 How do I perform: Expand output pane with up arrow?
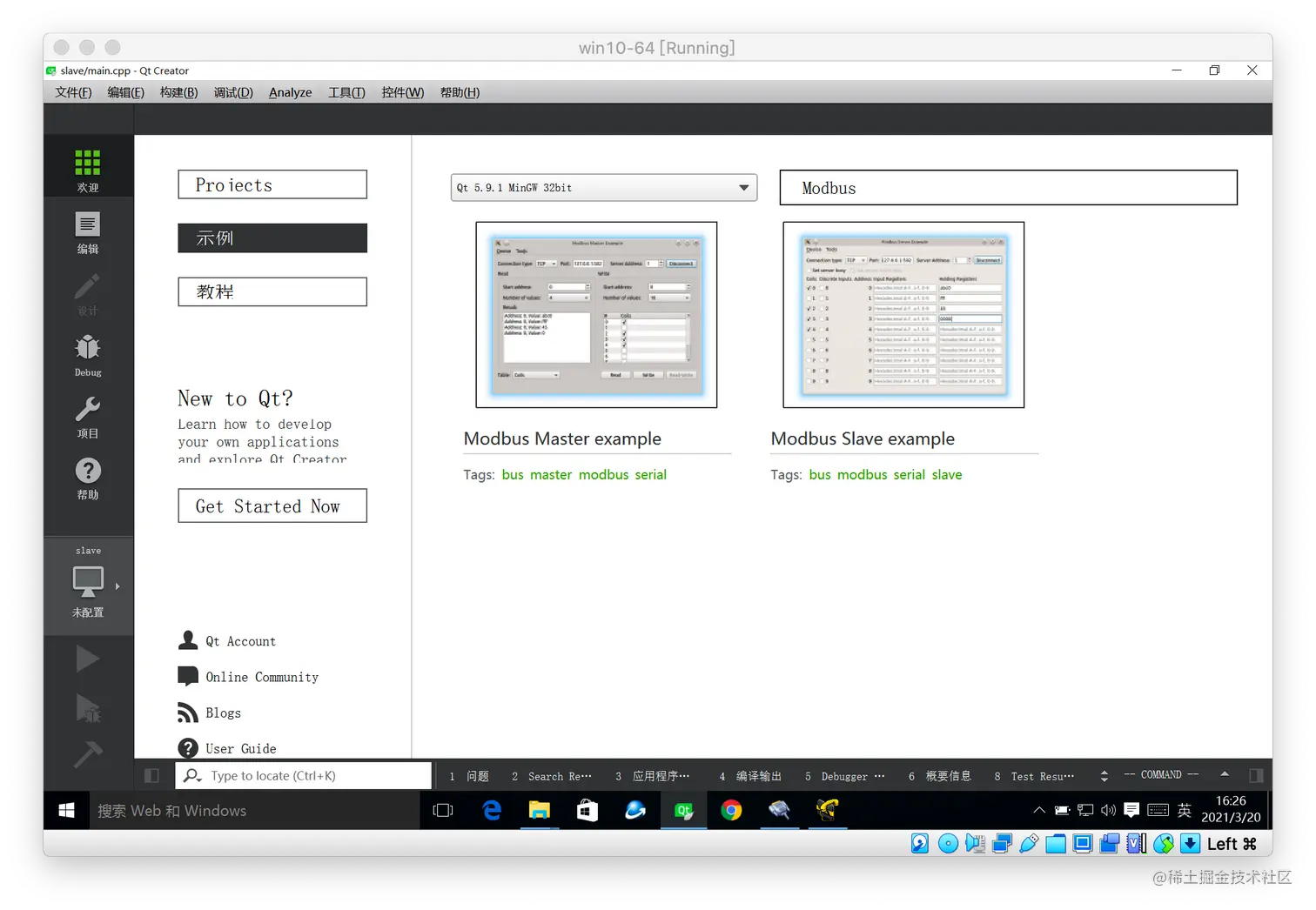click(1225, 774)
